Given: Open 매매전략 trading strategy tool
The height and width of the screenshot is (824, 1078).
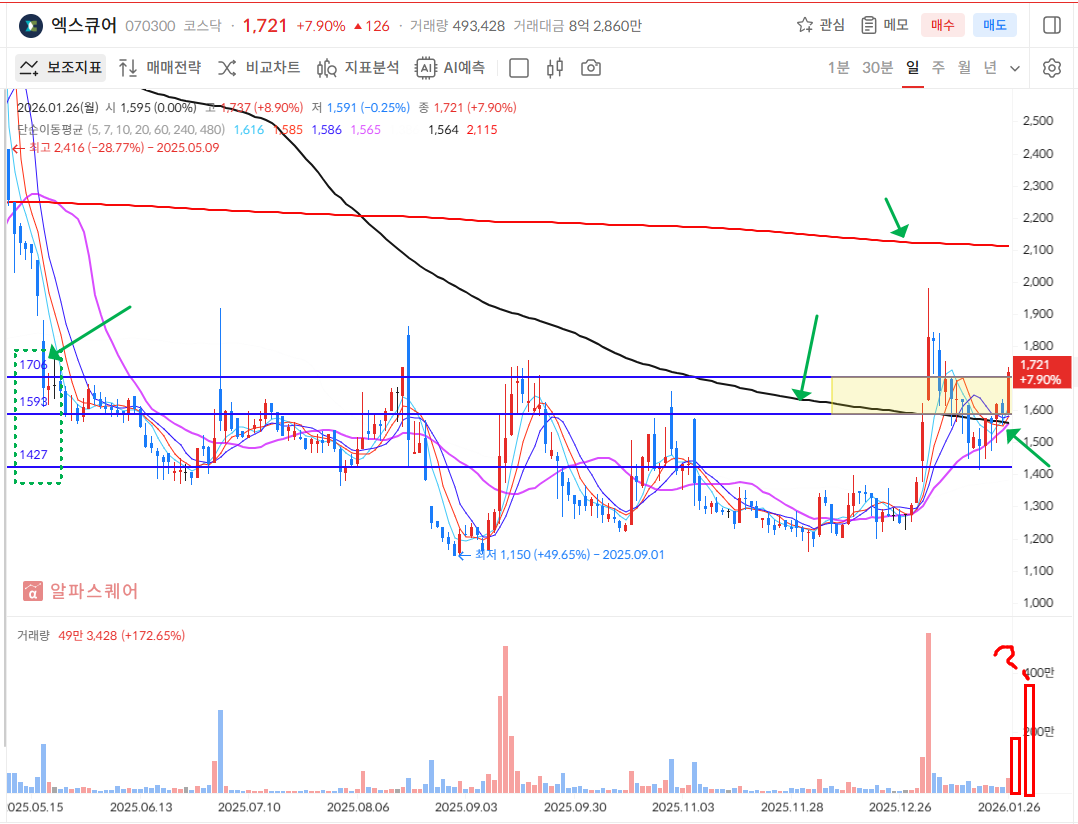Looking at the screenshot, I should 159,68.
